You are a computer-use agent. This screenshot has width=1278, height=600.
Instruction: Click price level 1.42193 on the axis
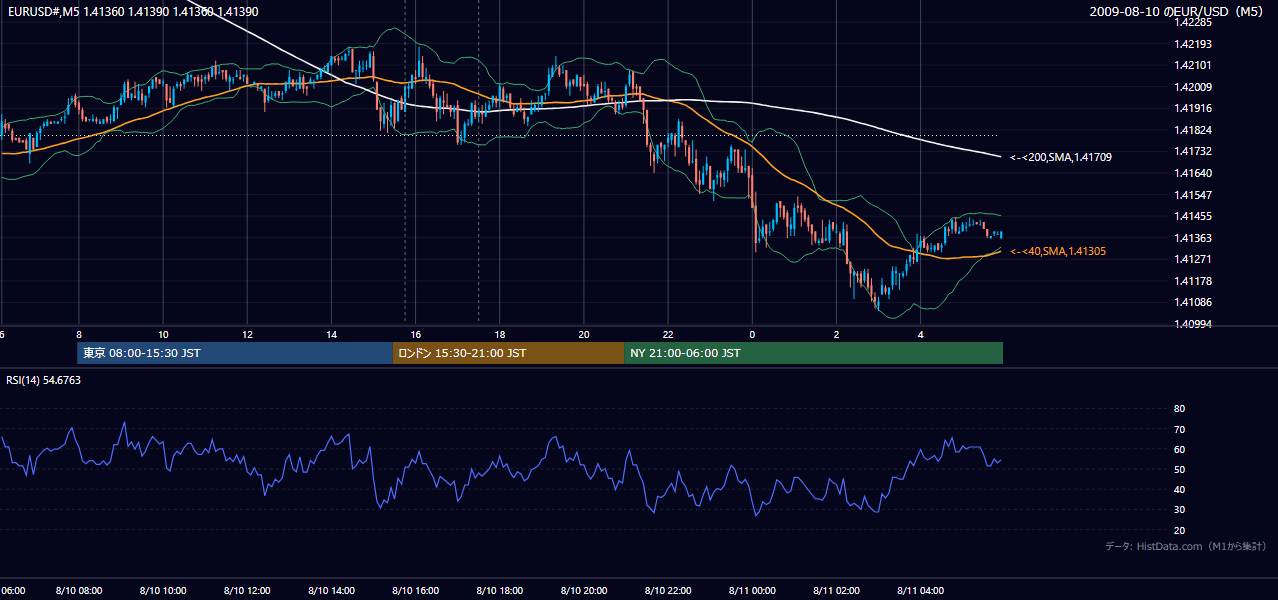1194,44
